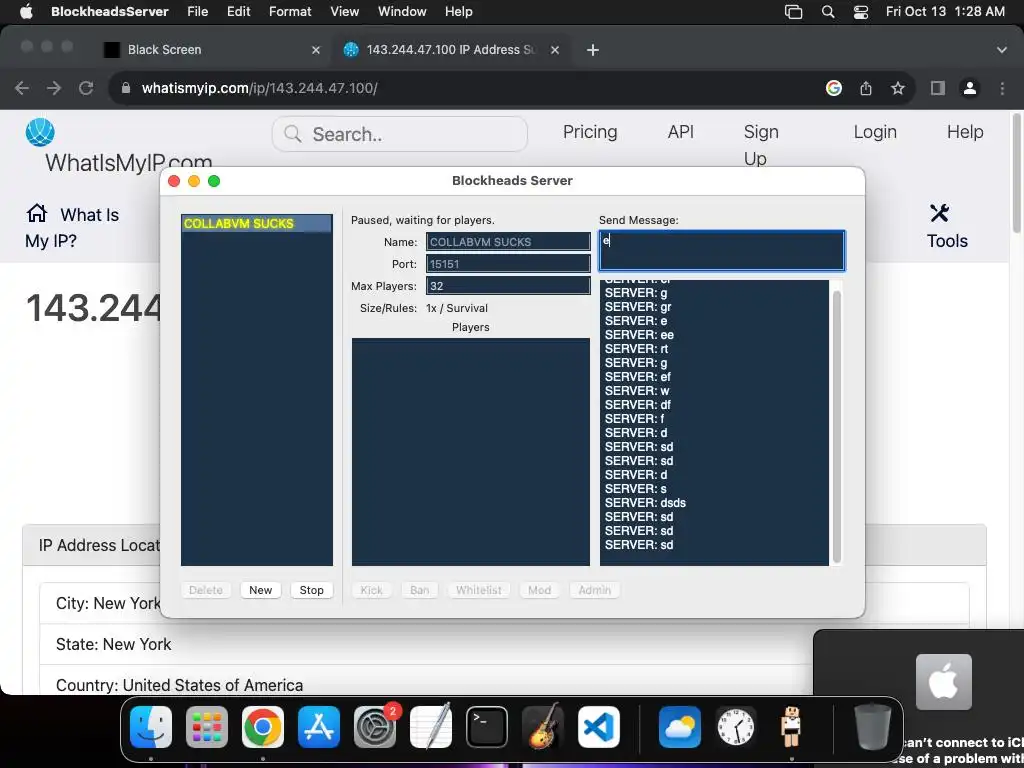
Task: Close the Black Screen tab
Action: pos(315,50)
